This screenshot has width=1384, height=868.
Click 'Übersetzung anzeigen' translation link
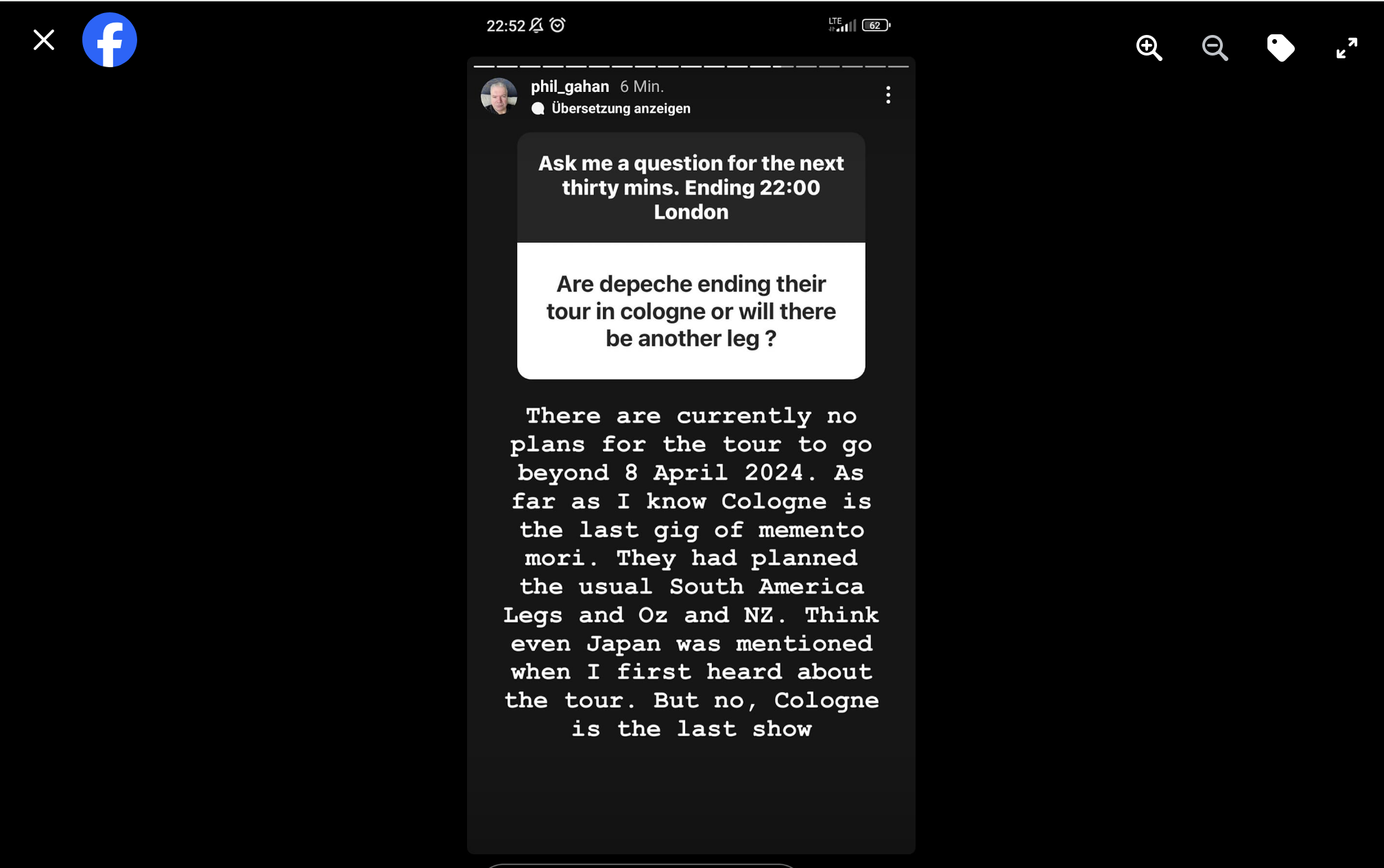coord(620,108)
